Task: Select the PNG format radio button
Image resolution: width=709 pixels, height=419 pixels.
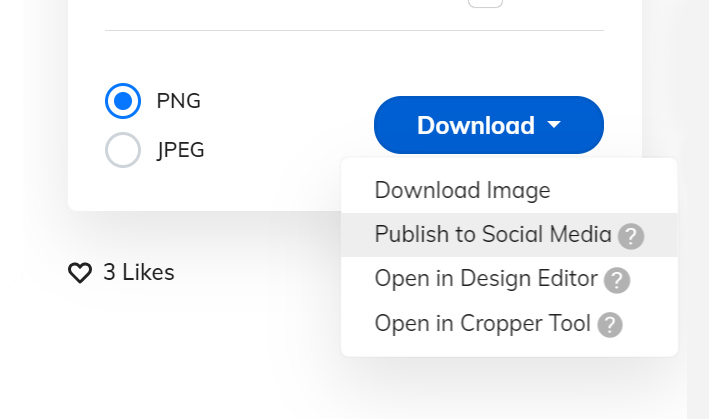Action: (x=123, y=101)
